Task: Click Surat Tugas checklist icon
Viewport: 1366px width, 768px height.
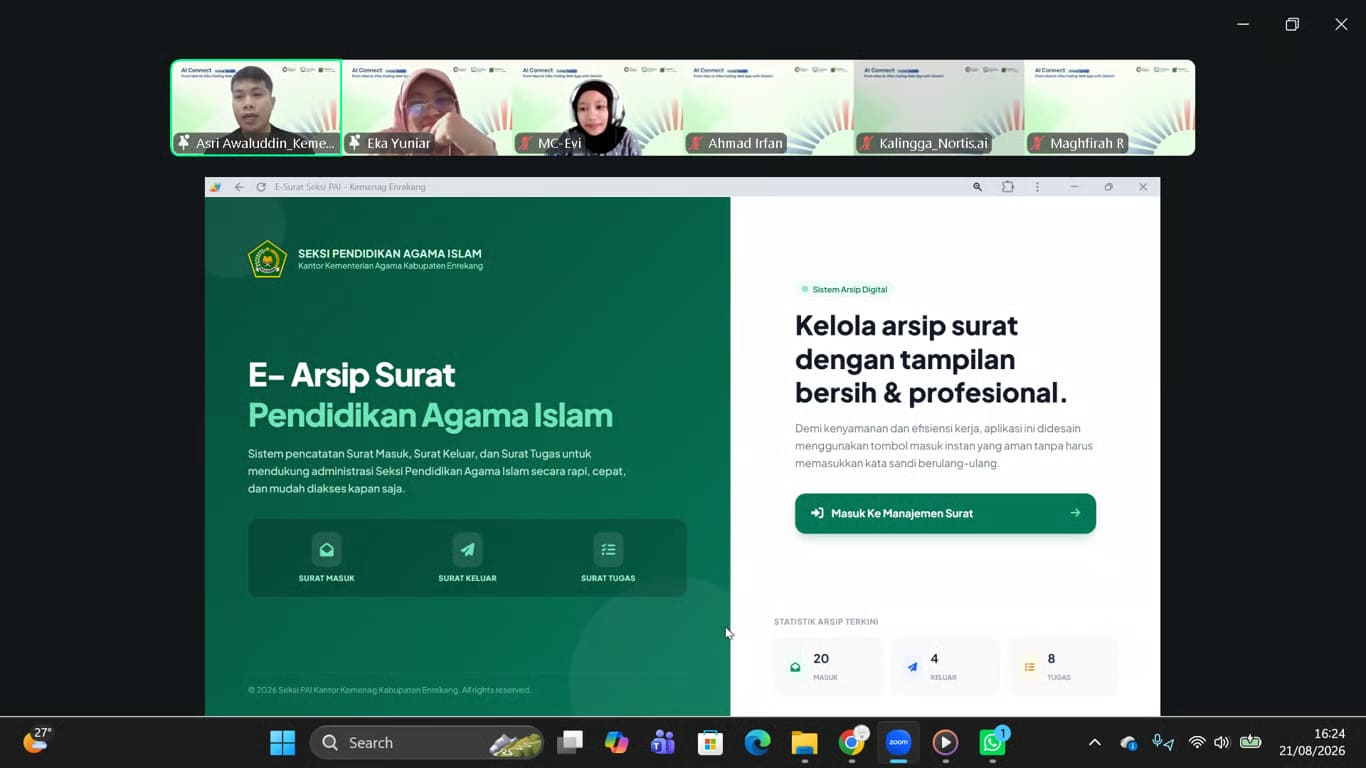Action: point(608,549)
